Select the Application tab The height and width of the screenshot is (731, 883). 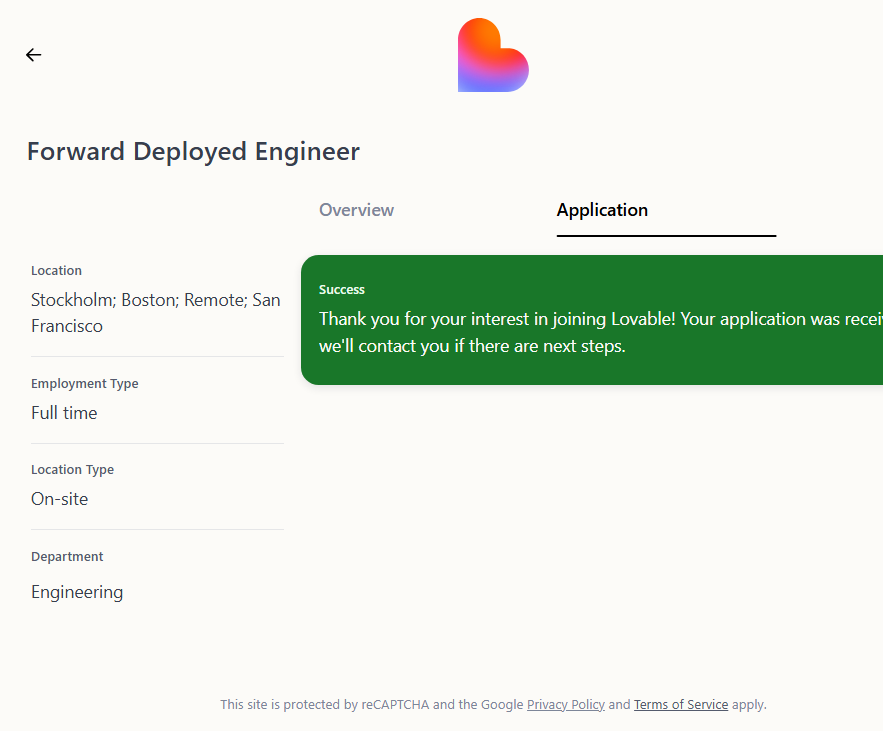pos(602,210)
